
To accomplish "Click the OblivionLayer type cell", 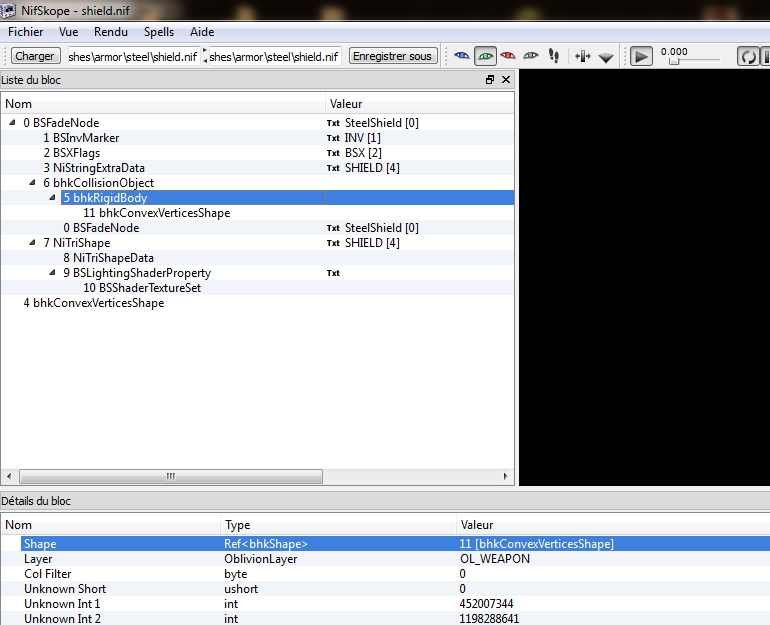I will [x=261, y=559].
